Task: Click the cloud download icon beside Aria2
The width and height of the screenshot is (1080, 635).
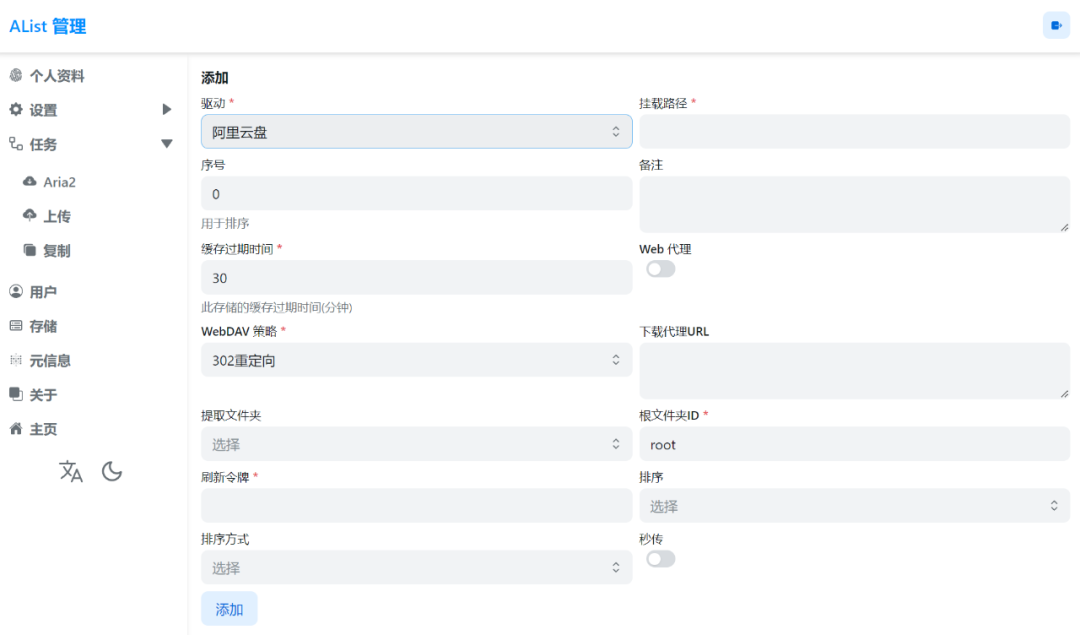Action: (30, 181)
